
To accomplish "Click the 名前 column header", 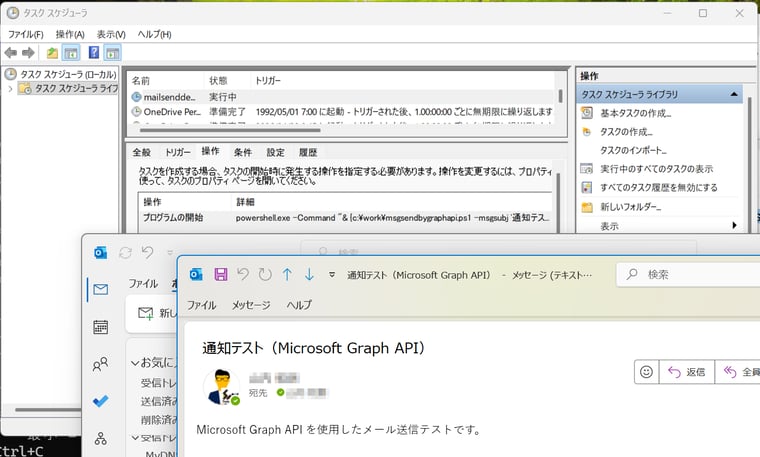I will pos(141,80).
